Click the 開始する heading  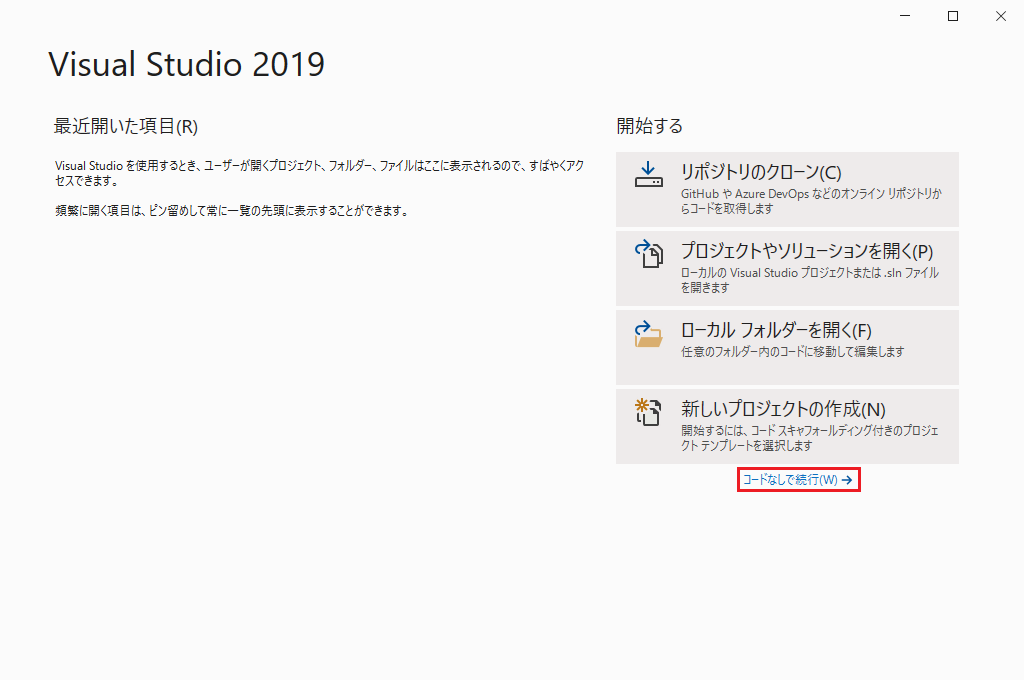point(650,126)
